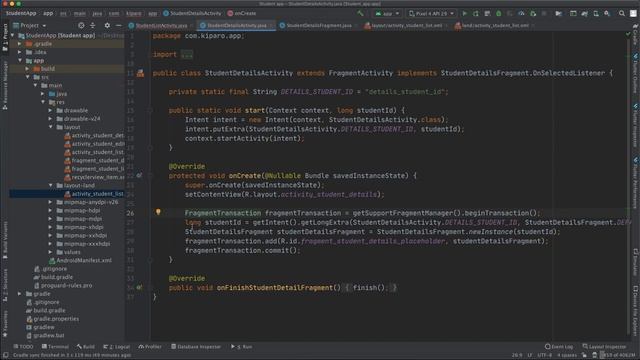
Task: Expand the root gradle folder arrow
Action: [20, 293]
